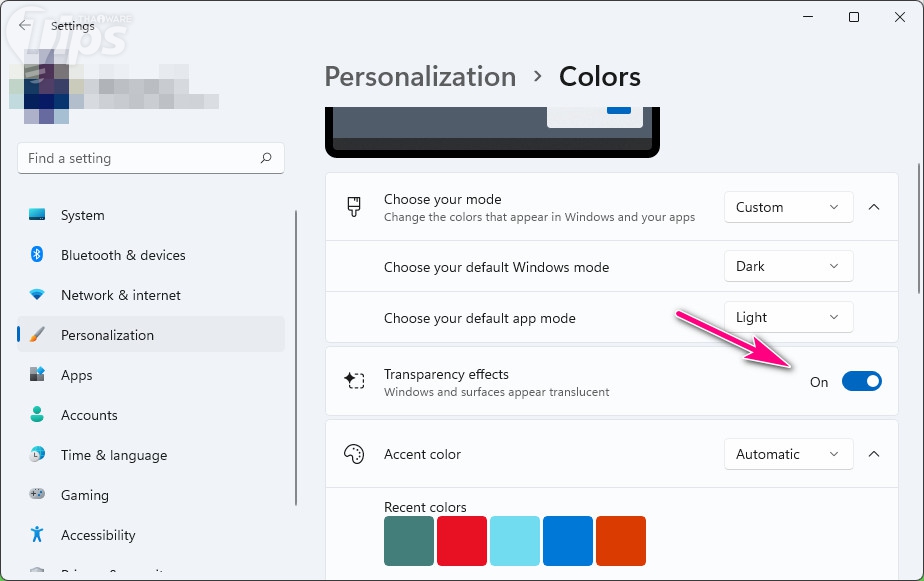The image size is (924, 581).
Task: Click the Bluetooth icon in sidebar
Action: [37, 255]
